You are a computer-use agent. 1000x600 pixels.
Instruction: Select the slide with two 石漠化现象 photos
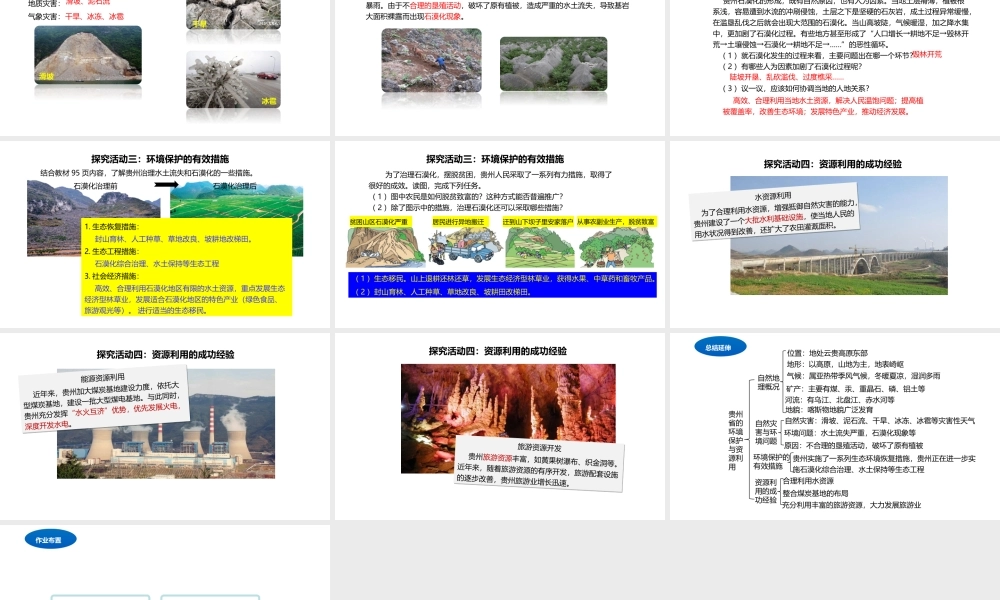(x=499, y=67)
